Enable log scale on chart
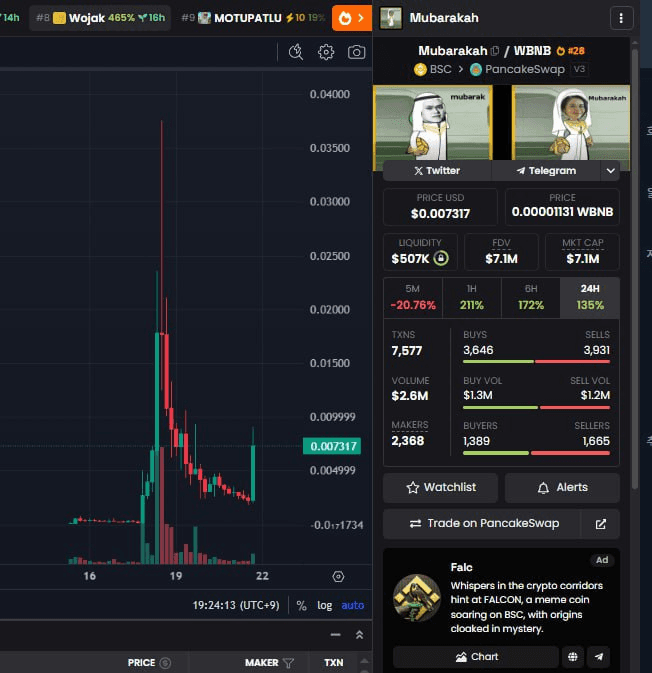The width and height of the screenshot is (652, 673). point(325,605)
